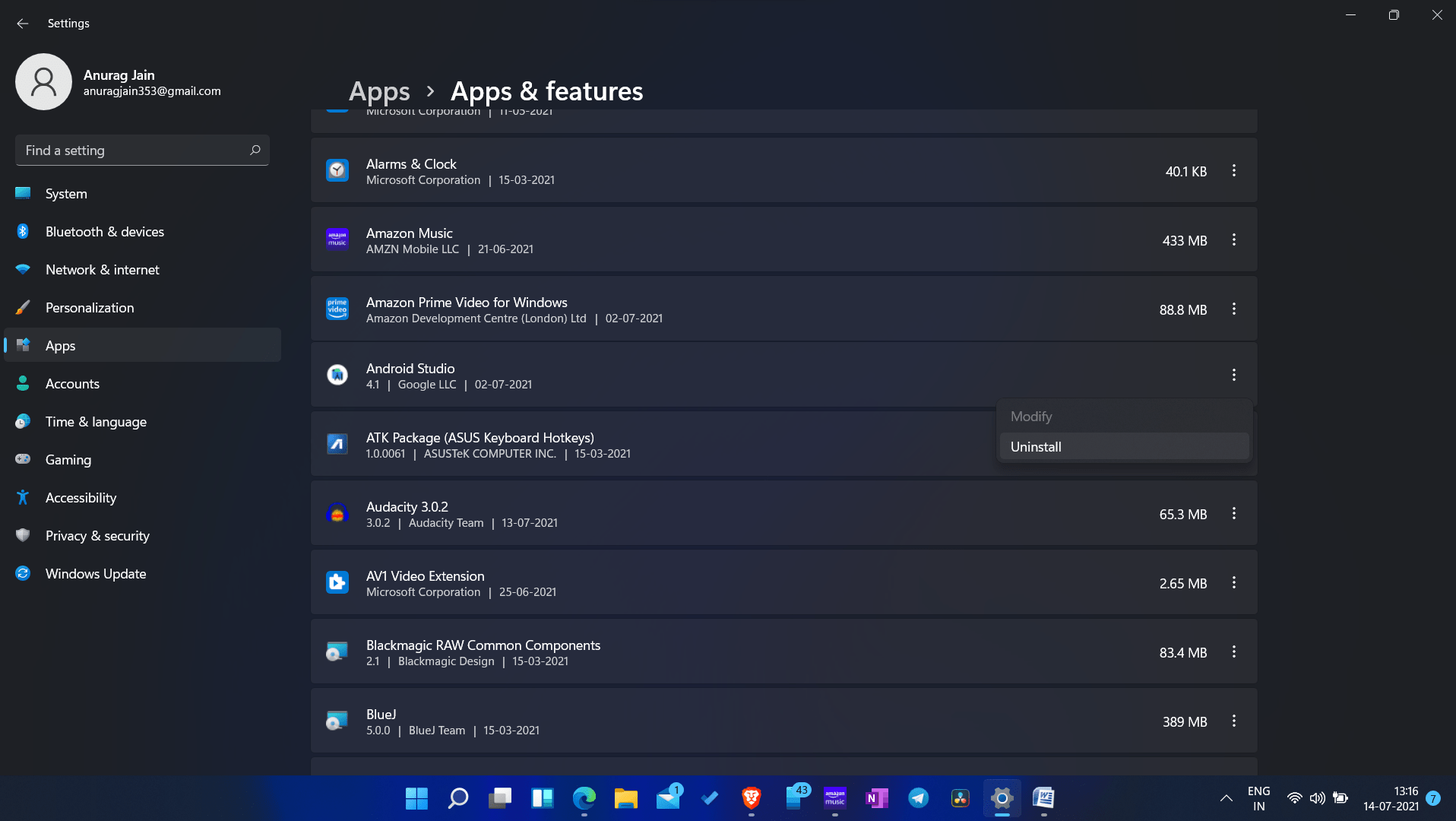Open the notification center badge
Screen dimensions: 1456x821
(1433, 798)
